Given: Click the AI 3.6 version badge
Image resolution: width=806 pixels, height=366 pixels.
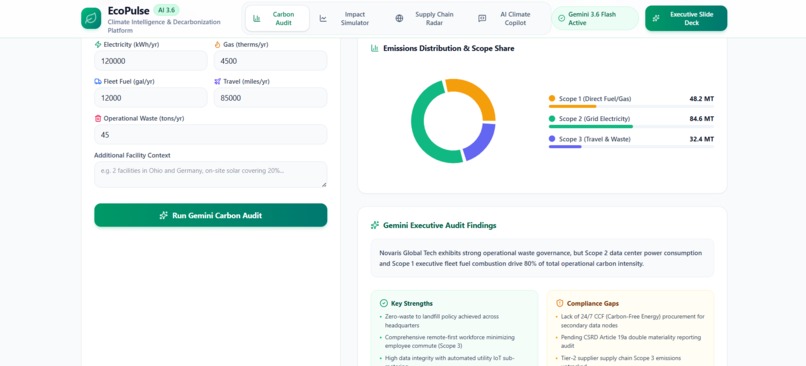Looking at the screenshot, I should [x=166, y=10].
